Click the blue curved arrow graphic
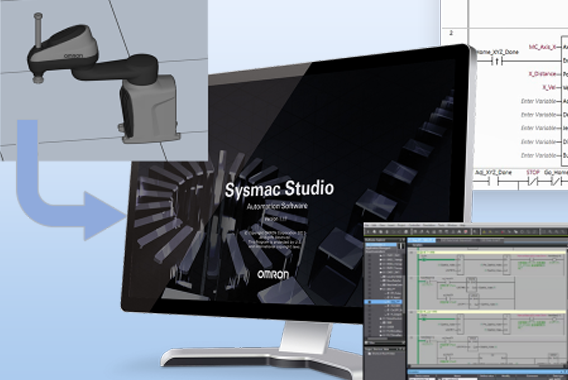568x380 pixels. coord(71,180)
